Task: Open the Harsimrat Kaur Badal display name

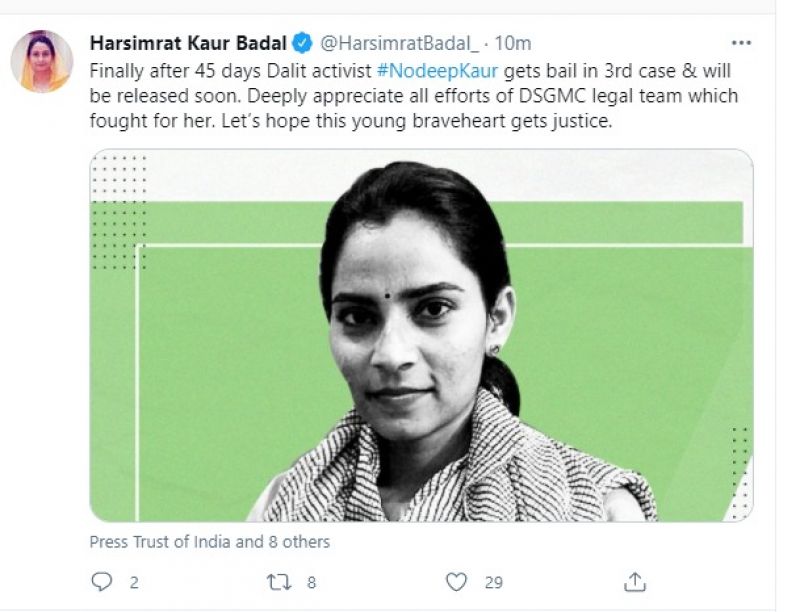Action: [x=188, y=43]
